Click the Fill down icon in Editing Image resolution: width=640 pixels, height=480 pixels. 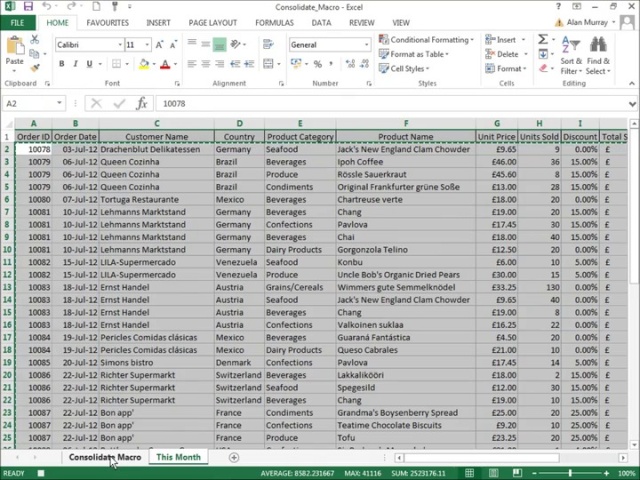pos(543,54)
